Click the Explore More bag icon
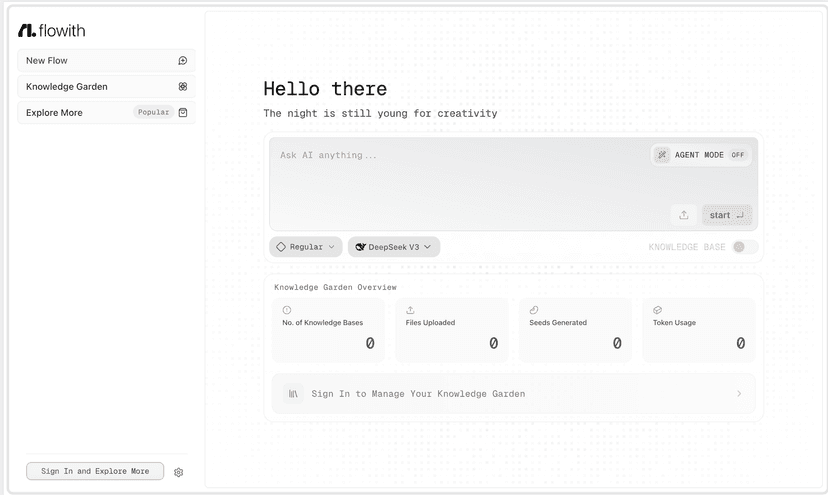Viewport: 828px width, 495px height. point(183,113)
